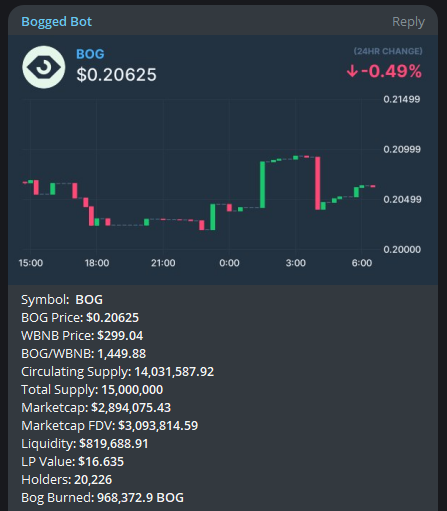
Task: Click the WBNB Price $299.04 line
Action: point(82,336)
